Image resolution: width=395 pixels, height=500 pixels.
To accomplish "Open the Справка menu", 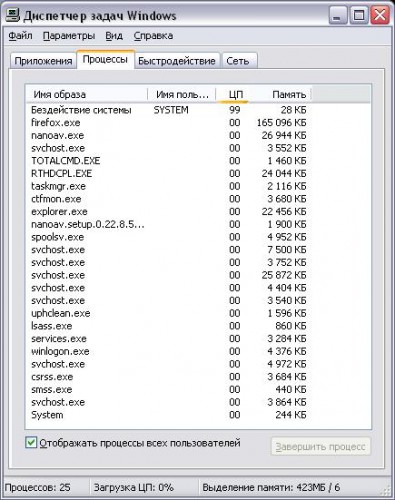I will 153,36.
